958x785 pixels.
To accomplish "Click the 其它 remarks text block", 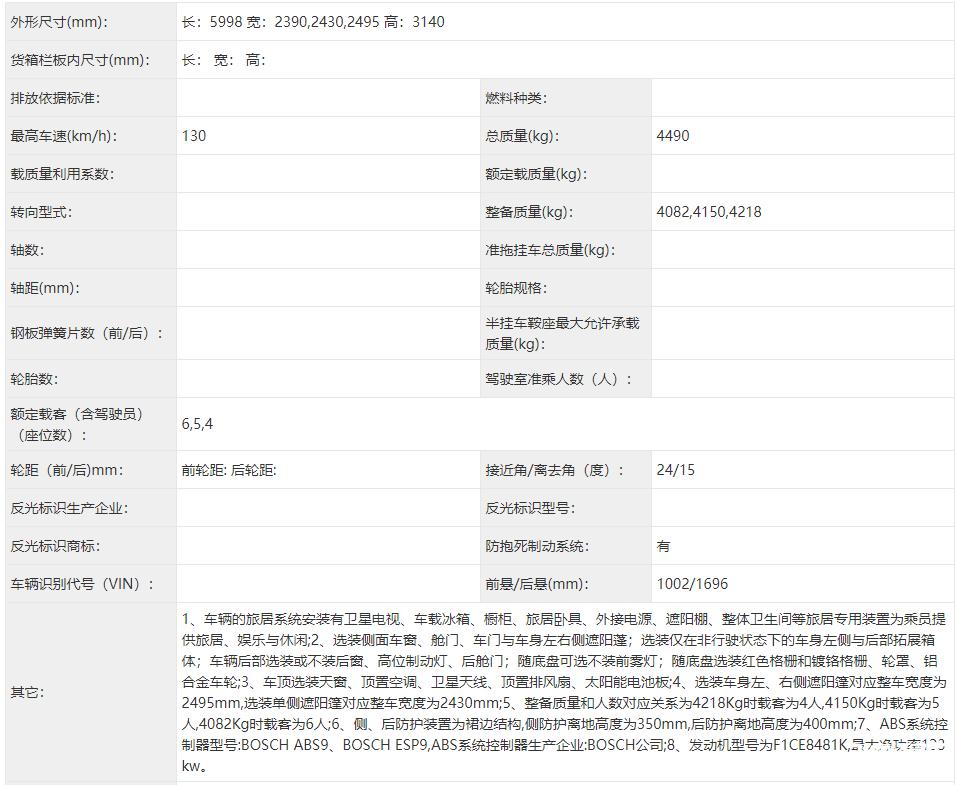I will (560, 690).
